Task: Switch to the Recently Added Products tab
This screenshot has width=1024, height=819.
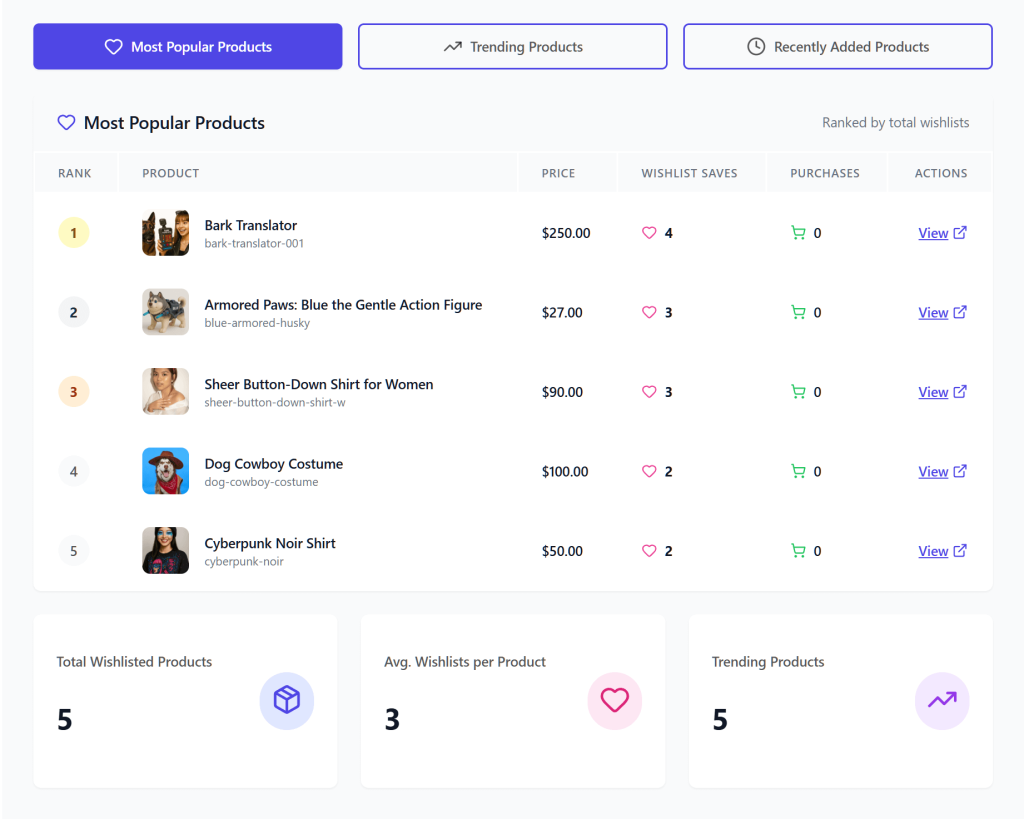Action: tap(837, 46)
